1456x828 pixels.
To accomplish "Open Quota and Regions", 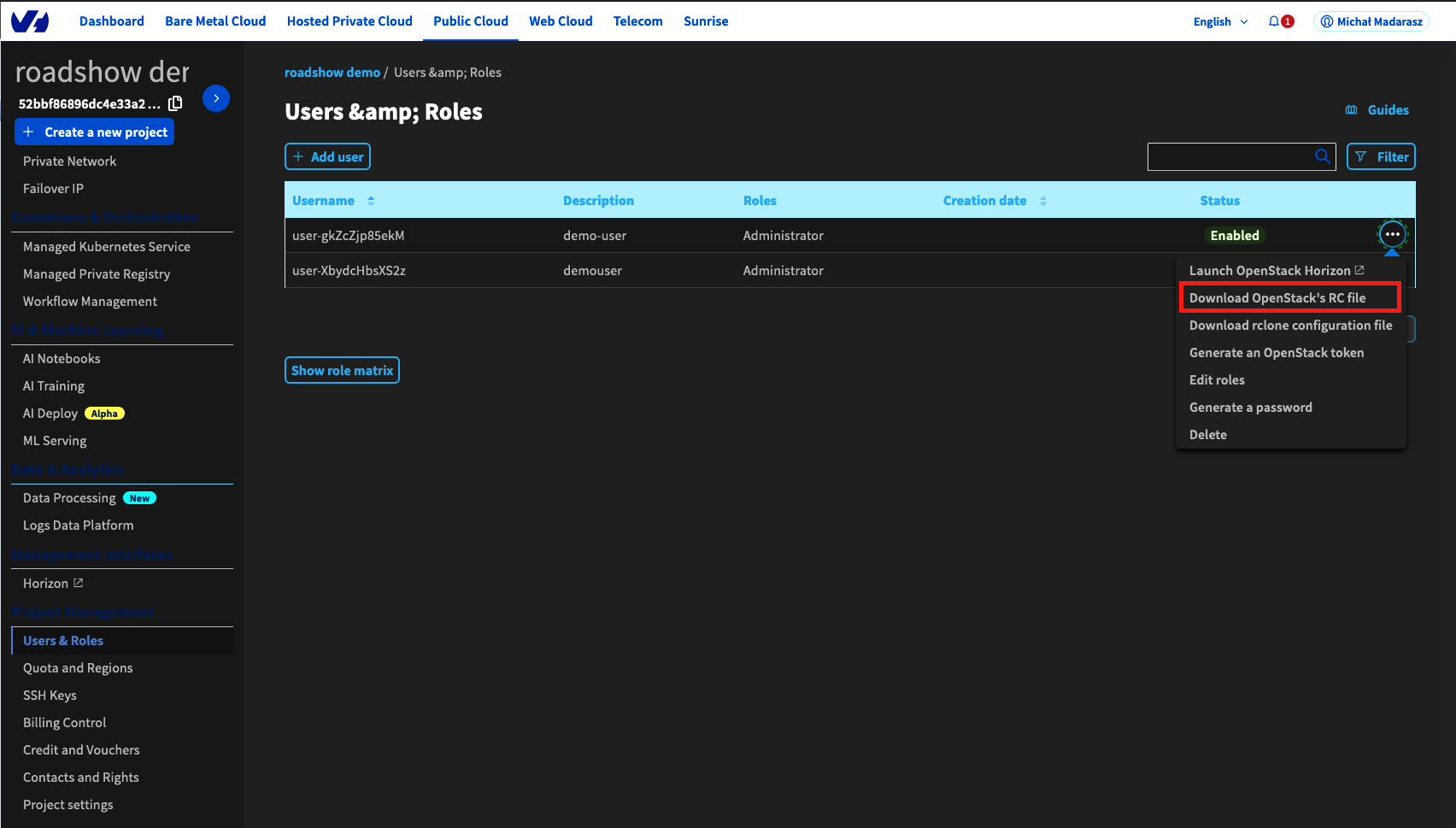I will pos(78,667).
